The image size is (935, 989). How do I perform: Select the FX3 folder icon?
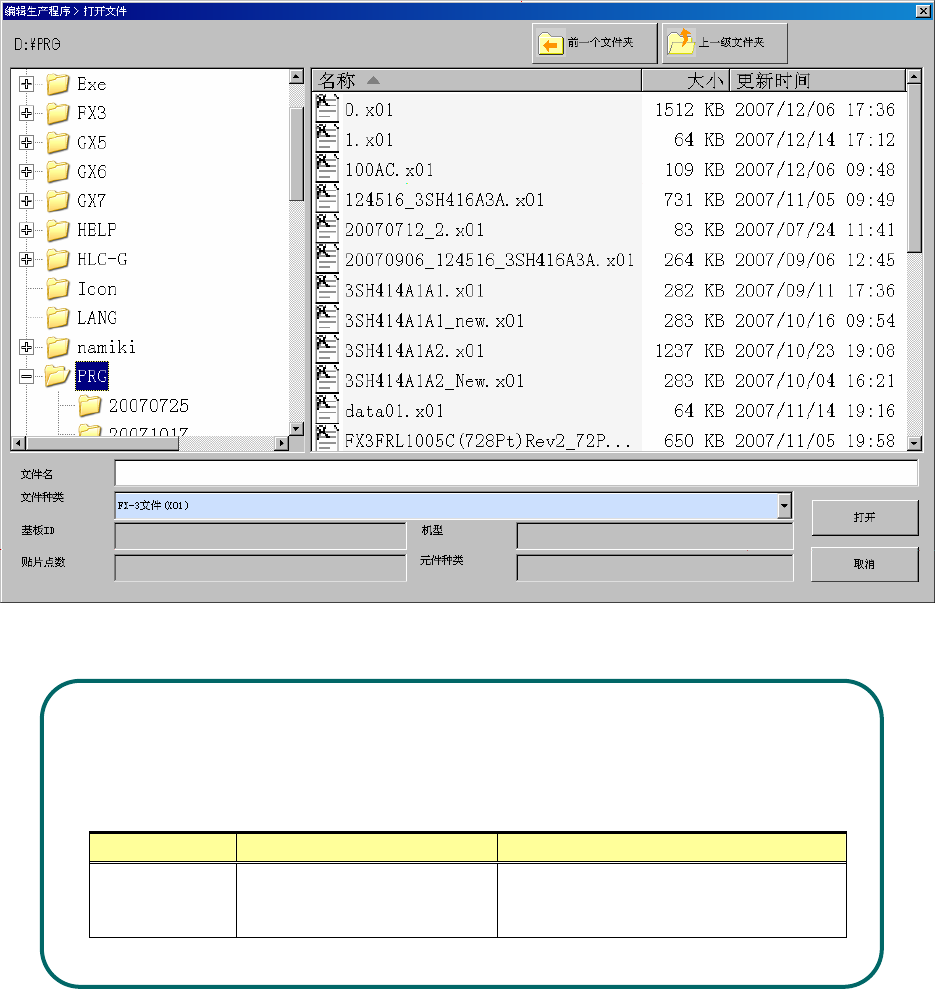(x=57, y=113)
